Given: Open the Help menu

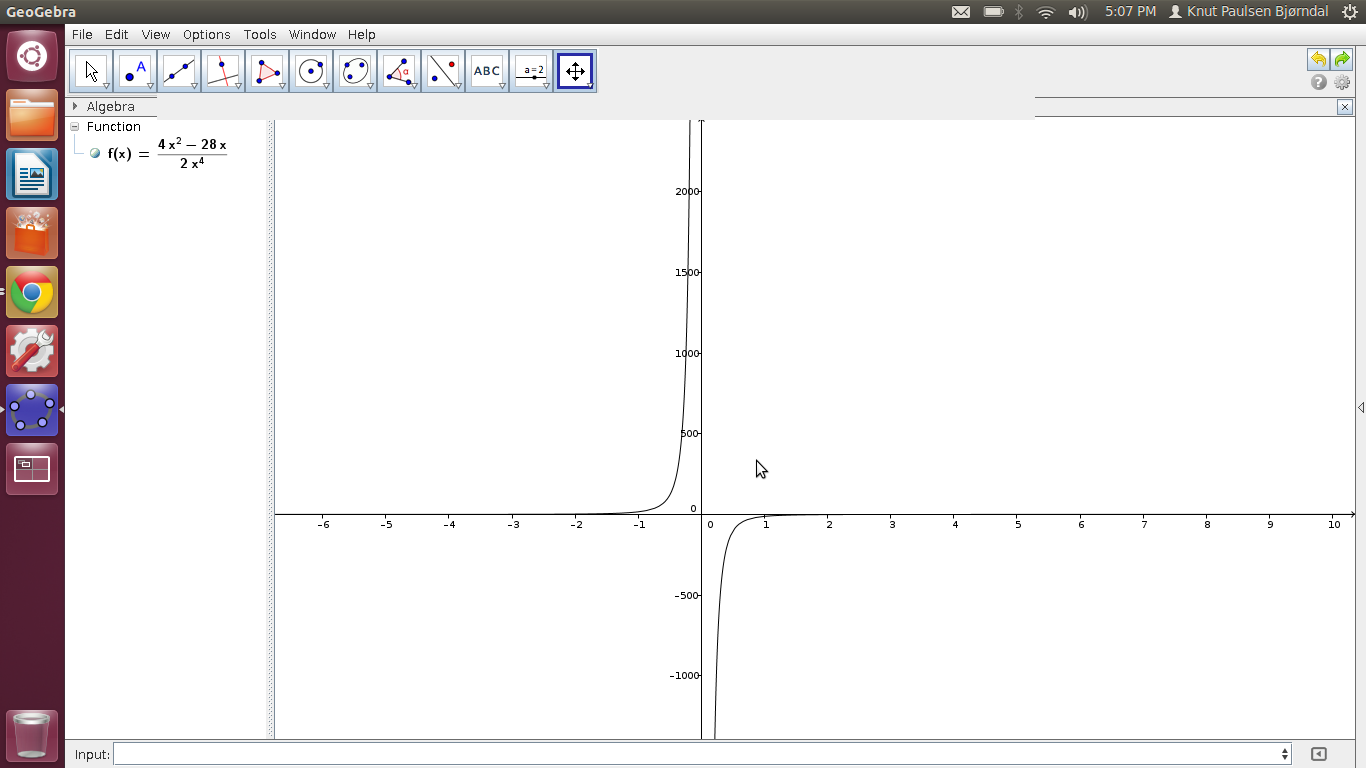Looking at the screenshot, I should (362, 34).
